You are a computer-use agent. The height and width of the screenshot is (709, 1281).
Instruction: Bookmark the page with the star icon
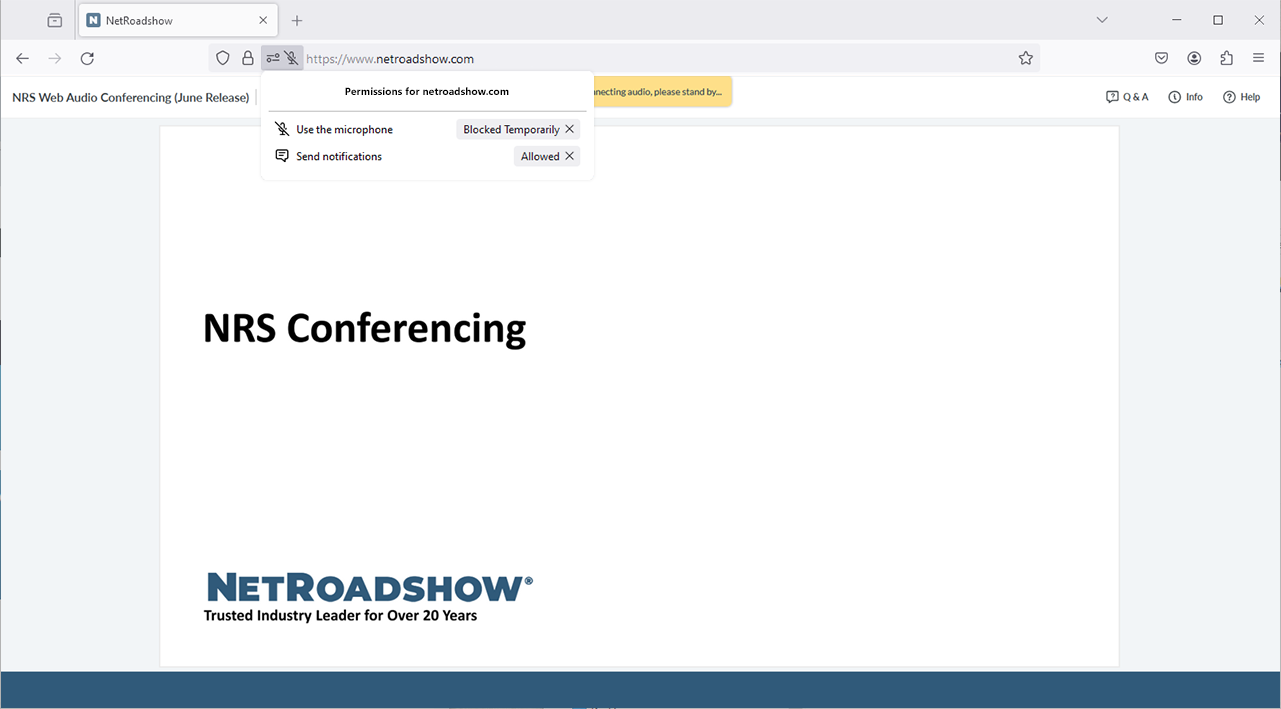click(x=1026, y=58)
